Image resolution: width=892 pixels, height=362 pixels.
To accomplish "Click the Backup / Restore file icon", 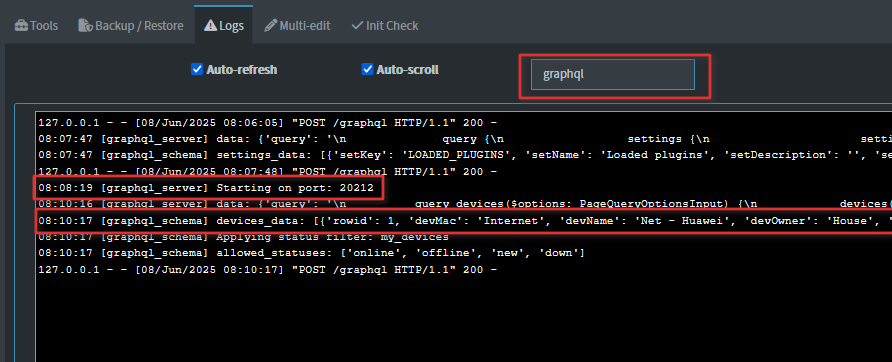I will [85, 26].
